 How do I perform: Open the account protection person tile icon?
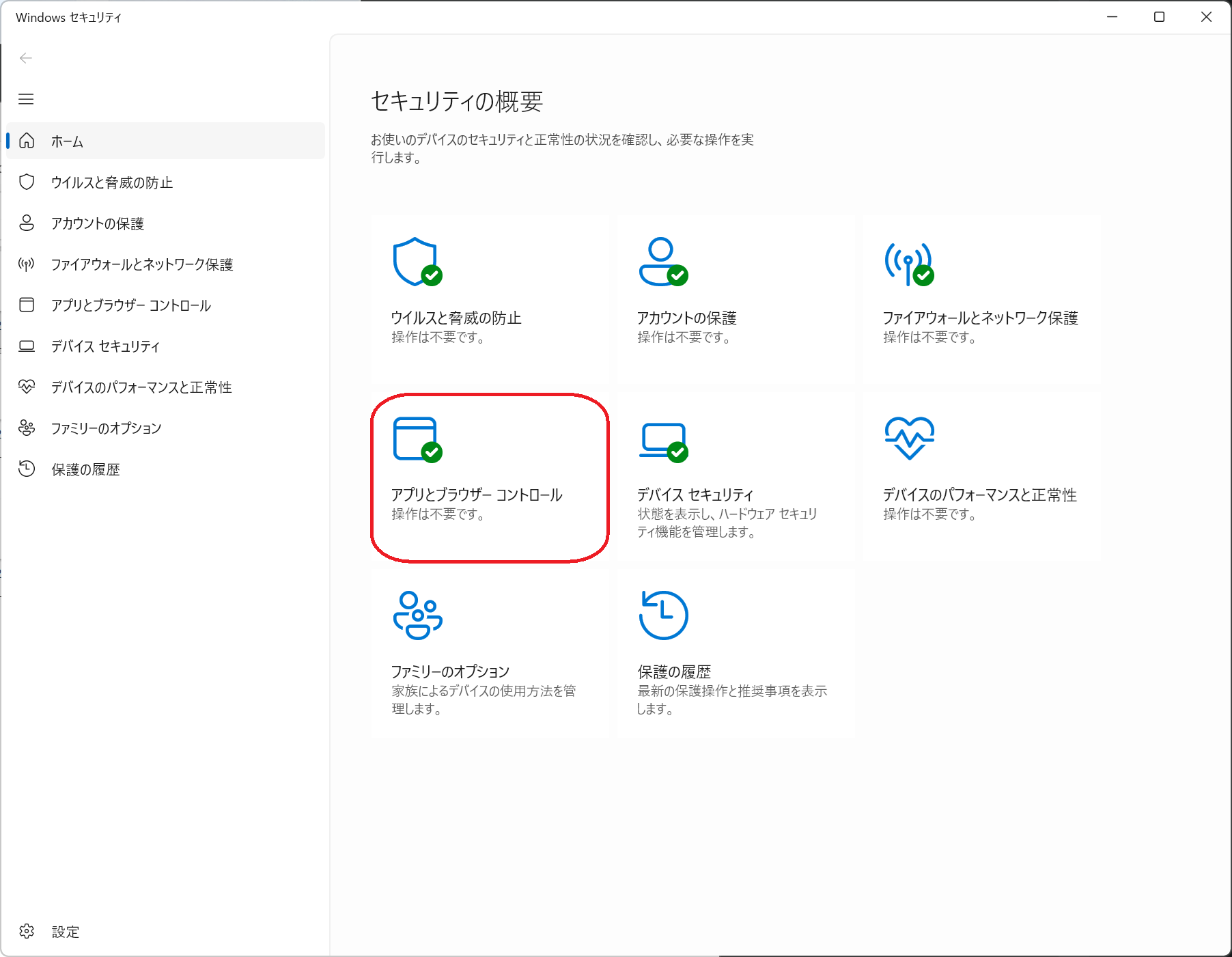[x=662, y=262]
